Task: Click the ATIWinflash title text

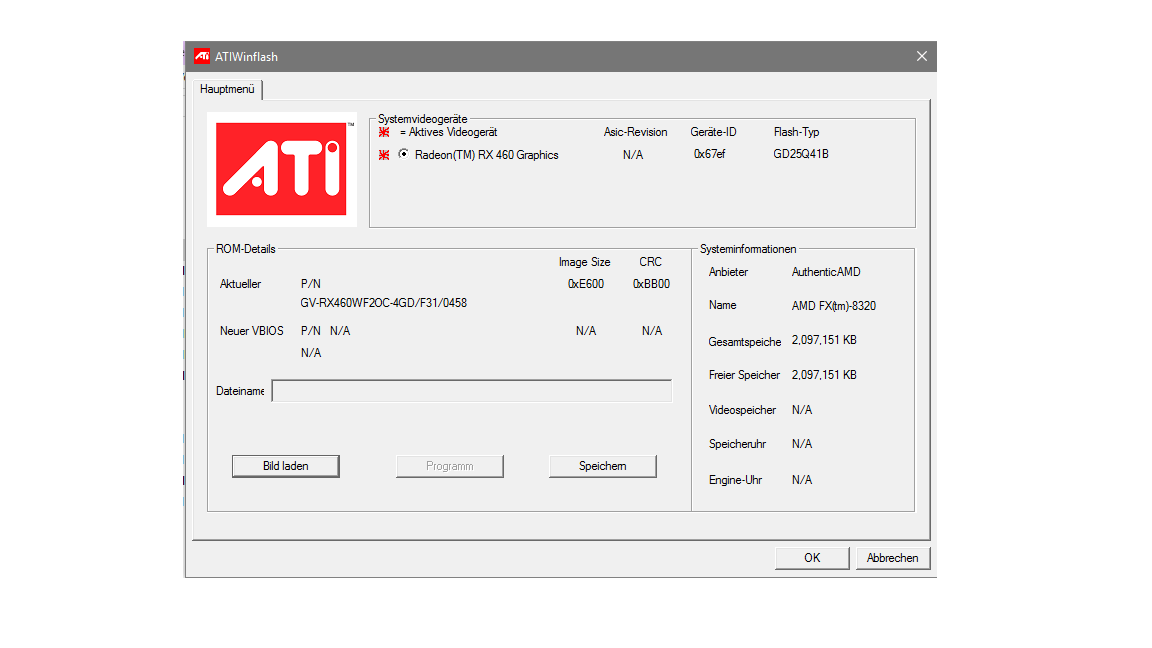Action: coord(246,57)
